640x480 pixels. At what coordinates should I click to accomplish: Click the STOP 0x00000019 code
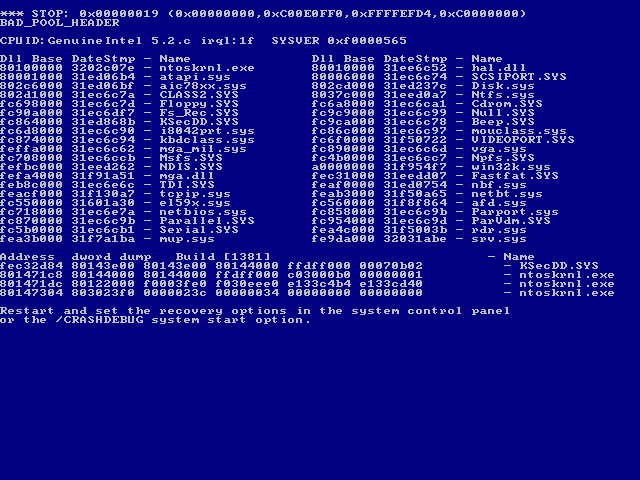tap(95, 14)
